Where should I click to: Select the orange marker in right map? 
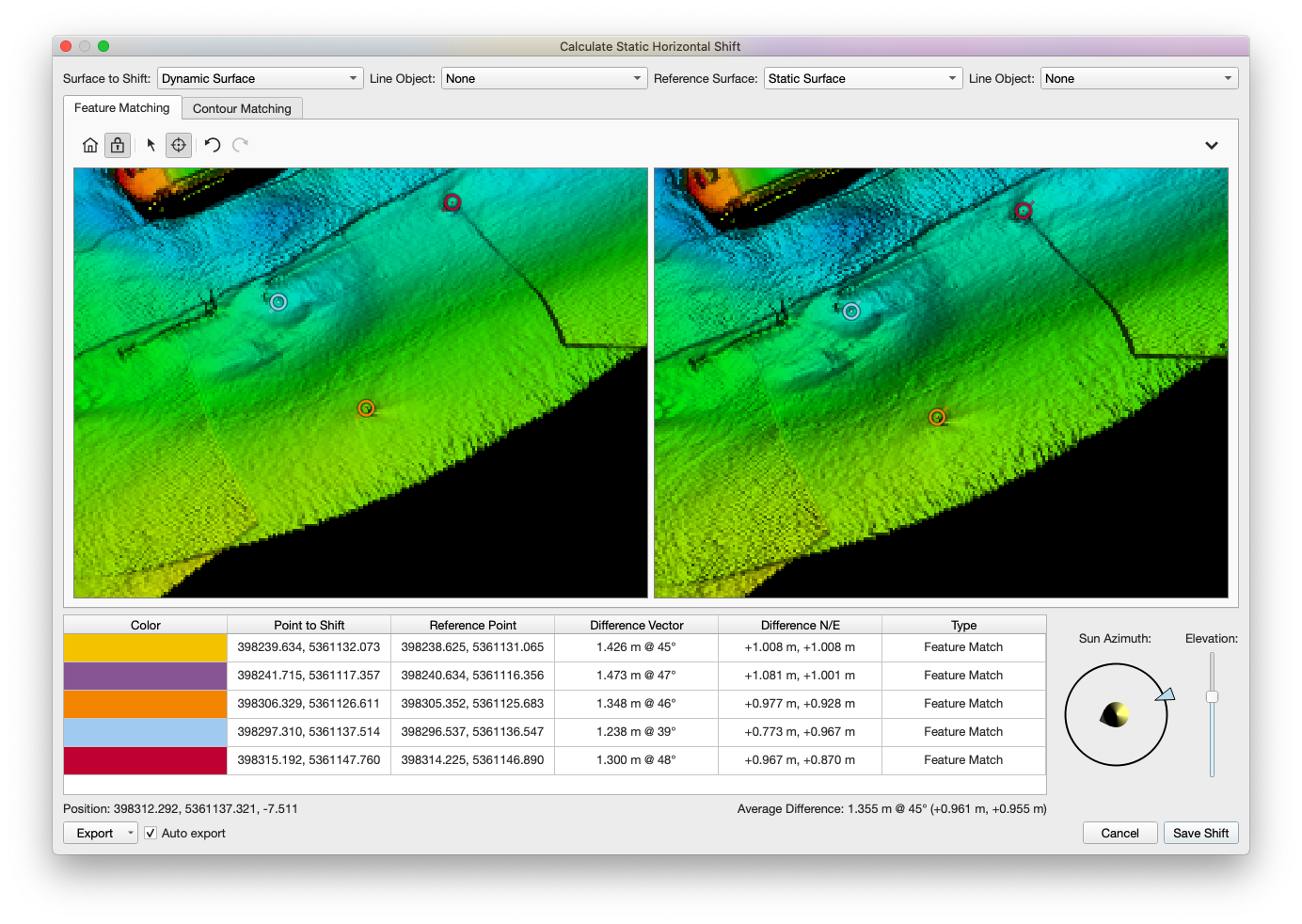click(937, 417)
